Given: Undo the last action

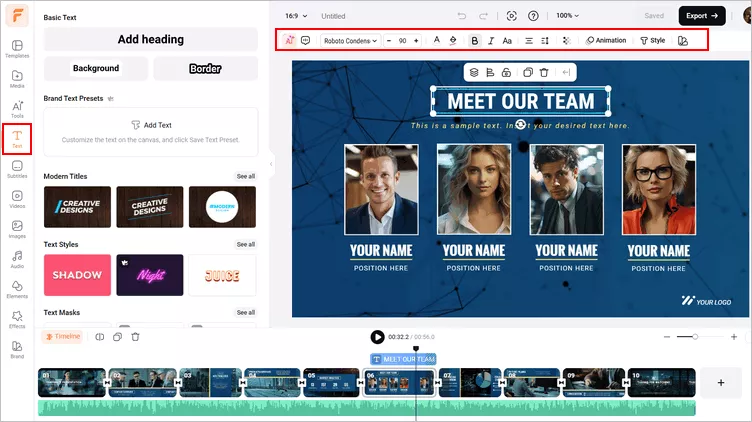Looking at the screenshot, I should tap(462, 16).
